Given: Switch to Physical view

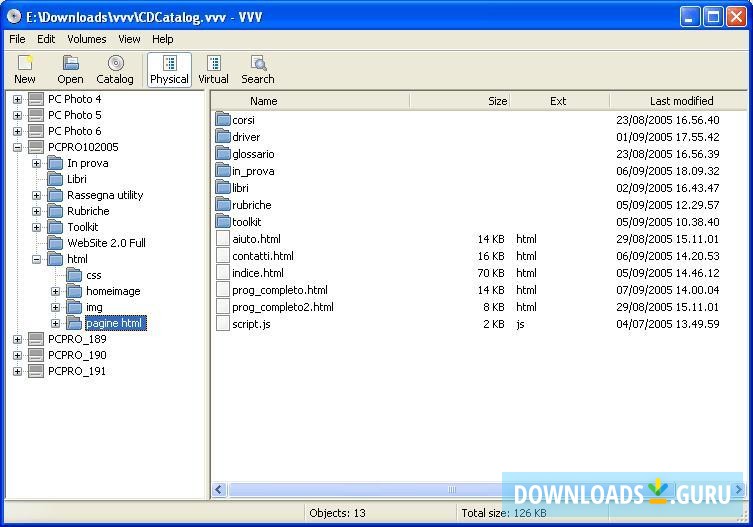Looking at the screenshot, I should click(x=169, y=70).
